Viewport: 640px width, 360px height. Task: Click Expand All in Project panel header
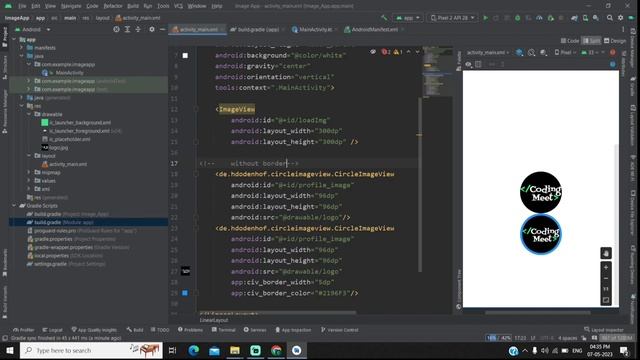click(127, 29)
